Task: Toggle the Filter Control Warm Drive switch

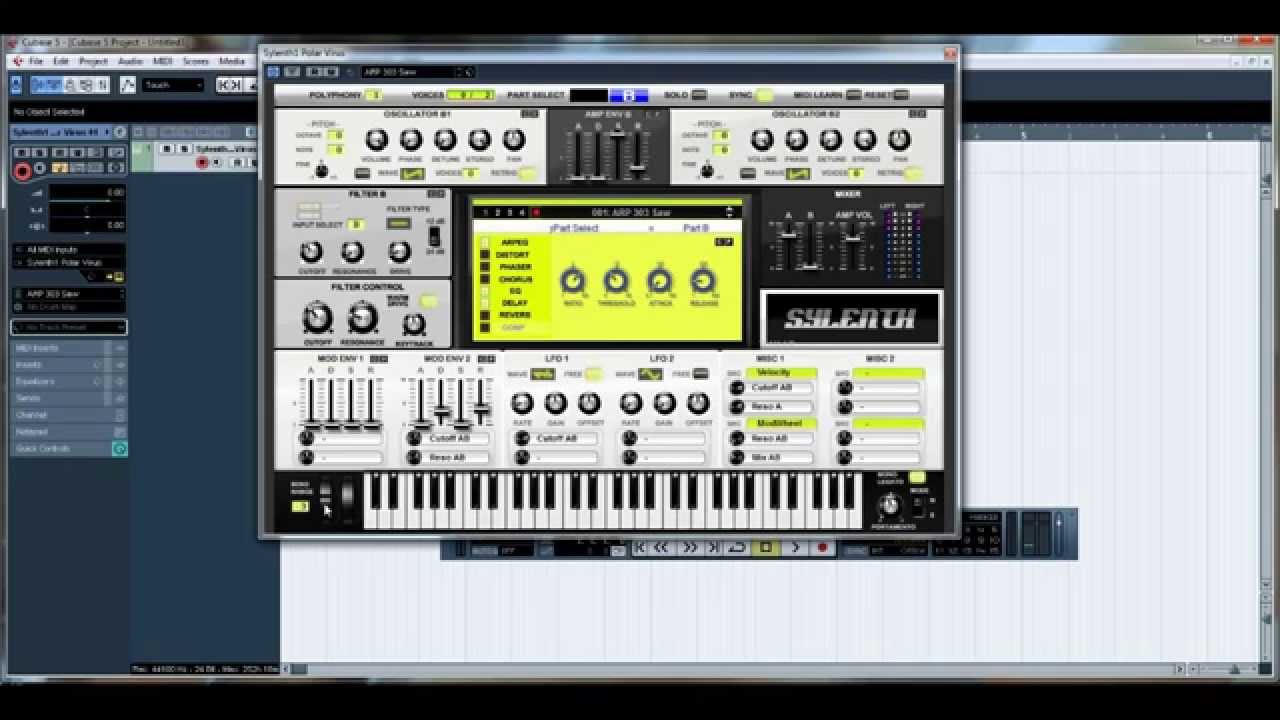Action: 429,301
